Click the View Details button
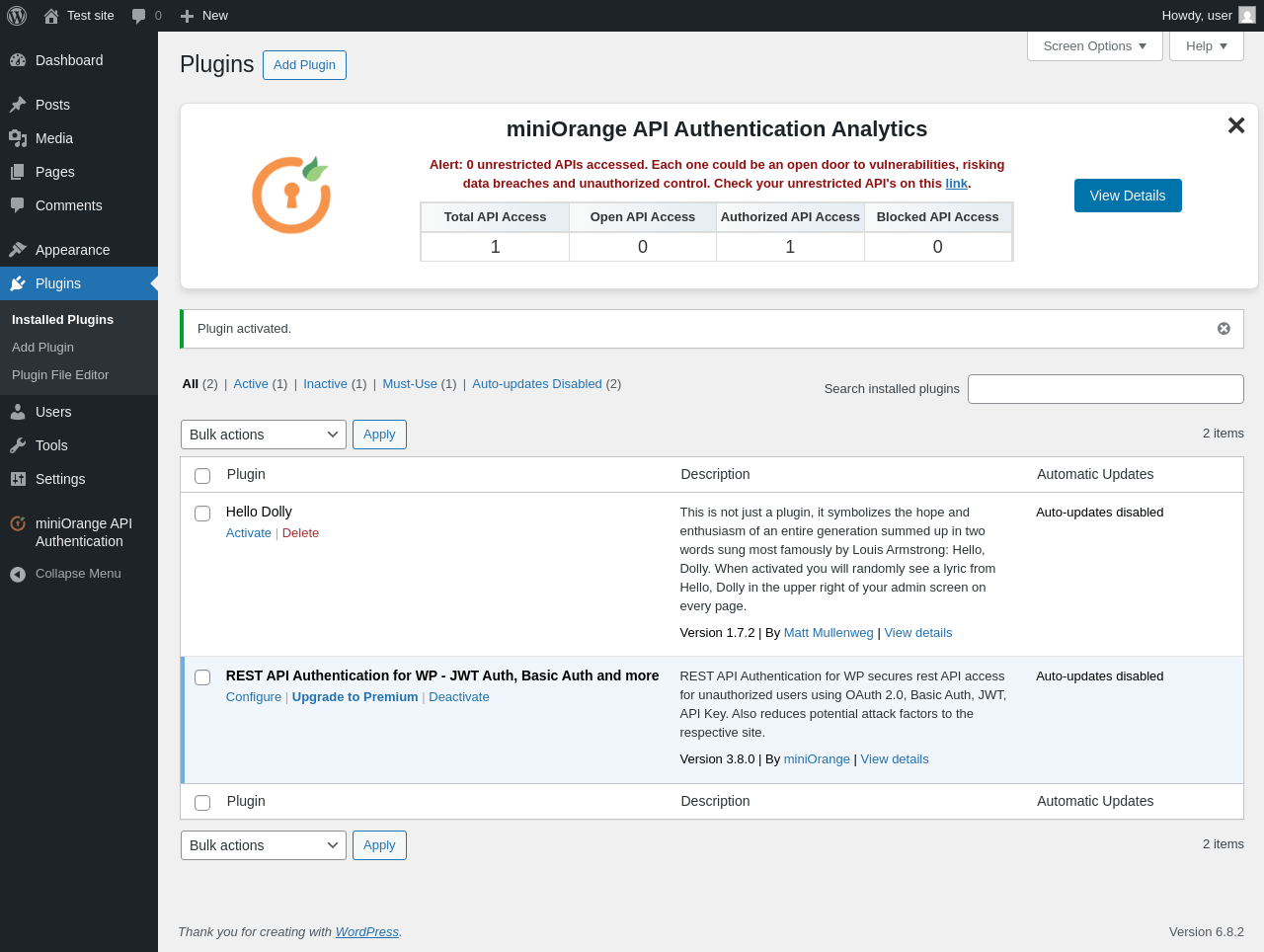The height and width of the screenshot is (952, 1264). pos(1128,196)
